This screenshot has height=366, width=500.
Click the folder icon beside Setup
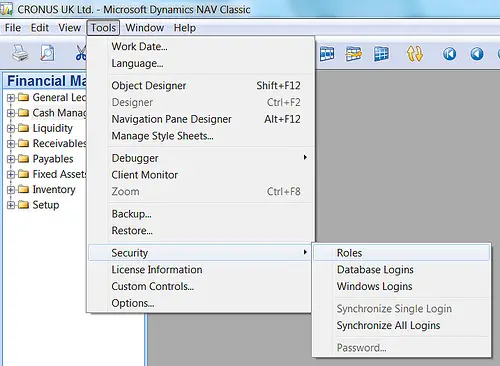(23, 205)
